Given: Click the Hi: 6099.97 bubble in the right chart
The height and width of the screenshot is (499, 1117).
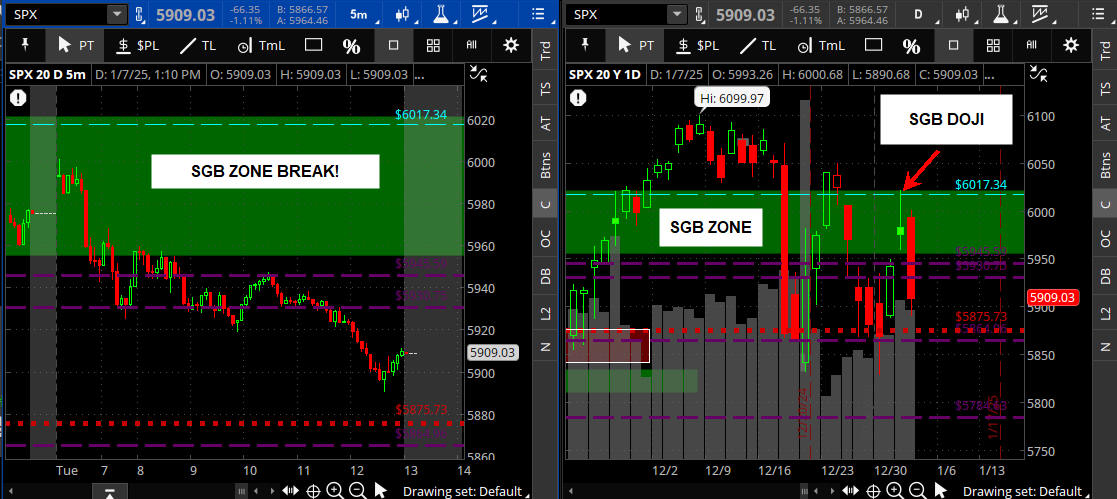Looking at the screenshot, I should pos(732,98).
